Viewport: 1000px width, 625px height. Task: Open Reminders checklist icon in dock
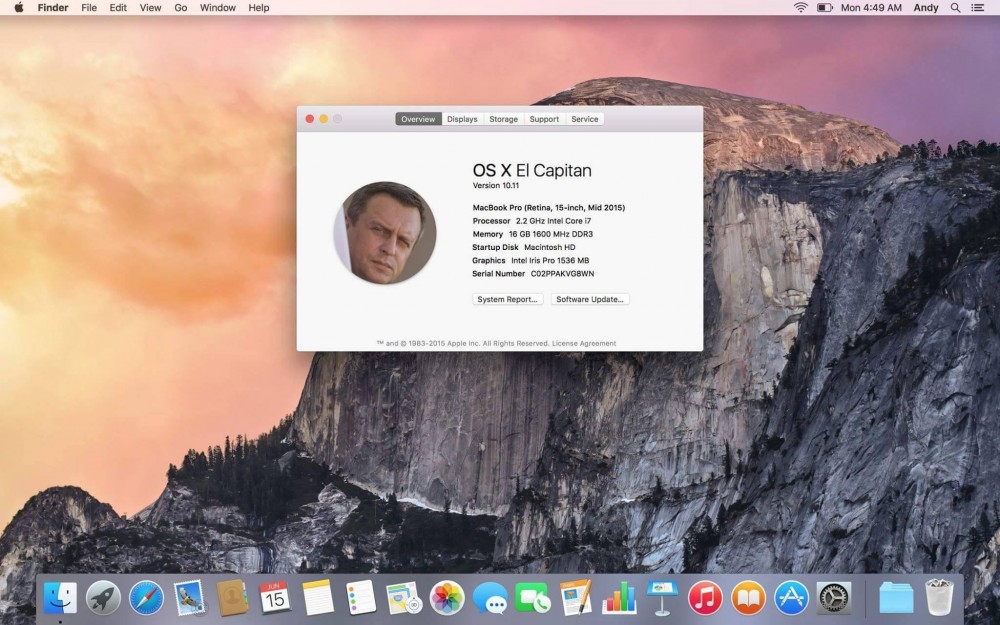(361, 598)
